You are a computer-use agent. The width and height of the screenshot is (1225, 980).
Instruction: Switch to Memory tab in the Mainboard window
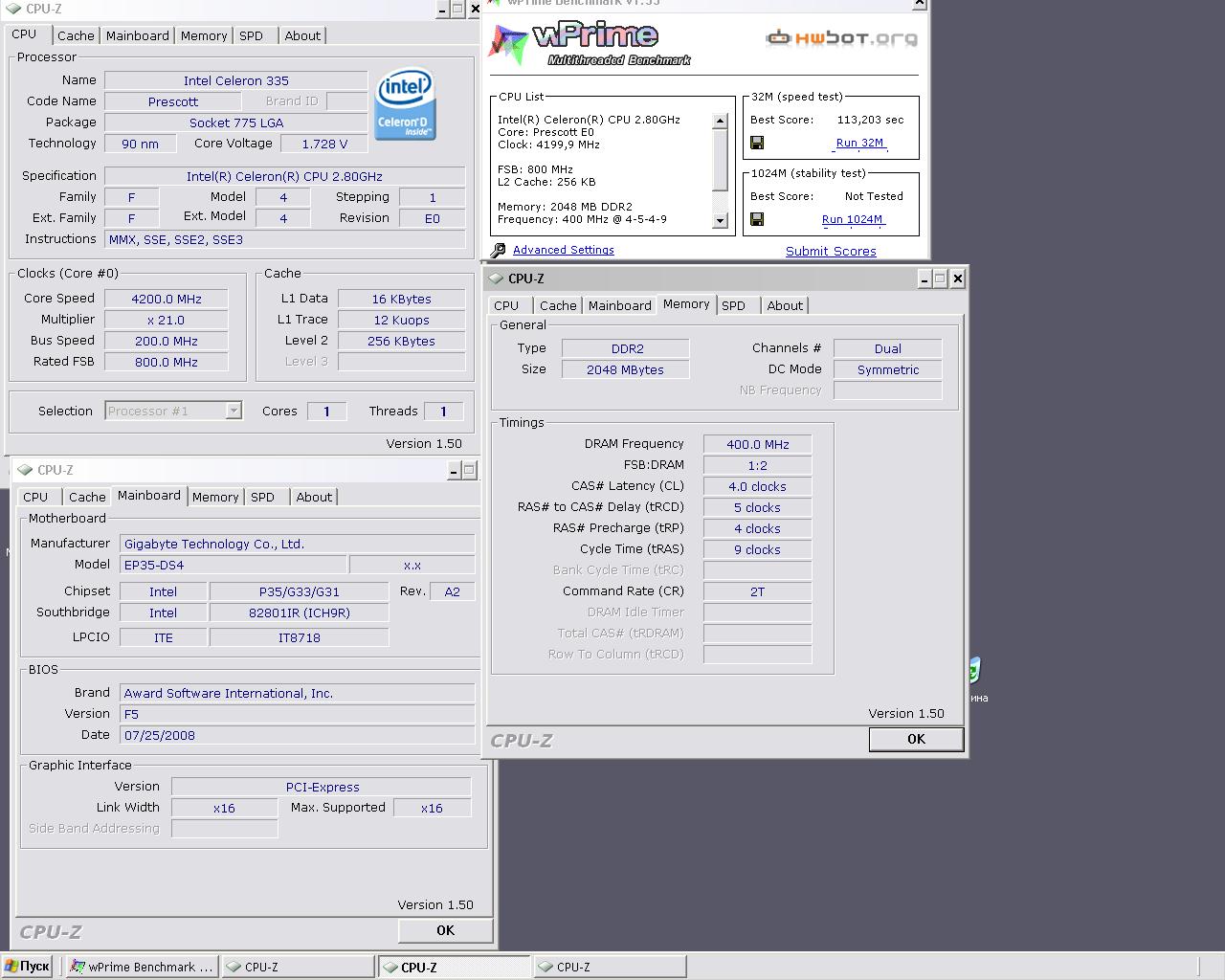[x=215, y=497]
